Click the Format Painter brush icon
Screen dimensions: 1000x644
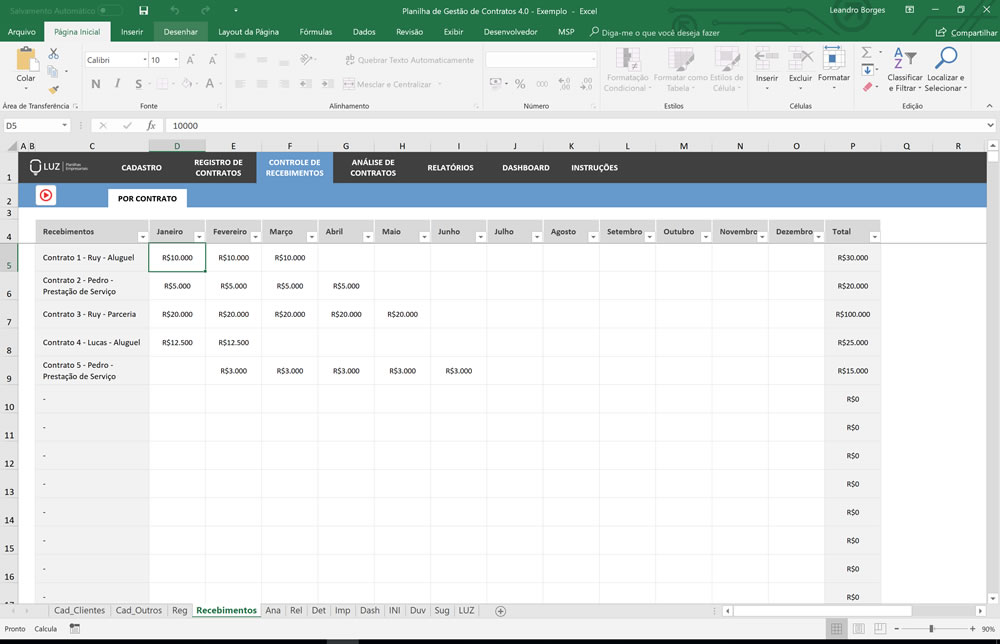54,89
